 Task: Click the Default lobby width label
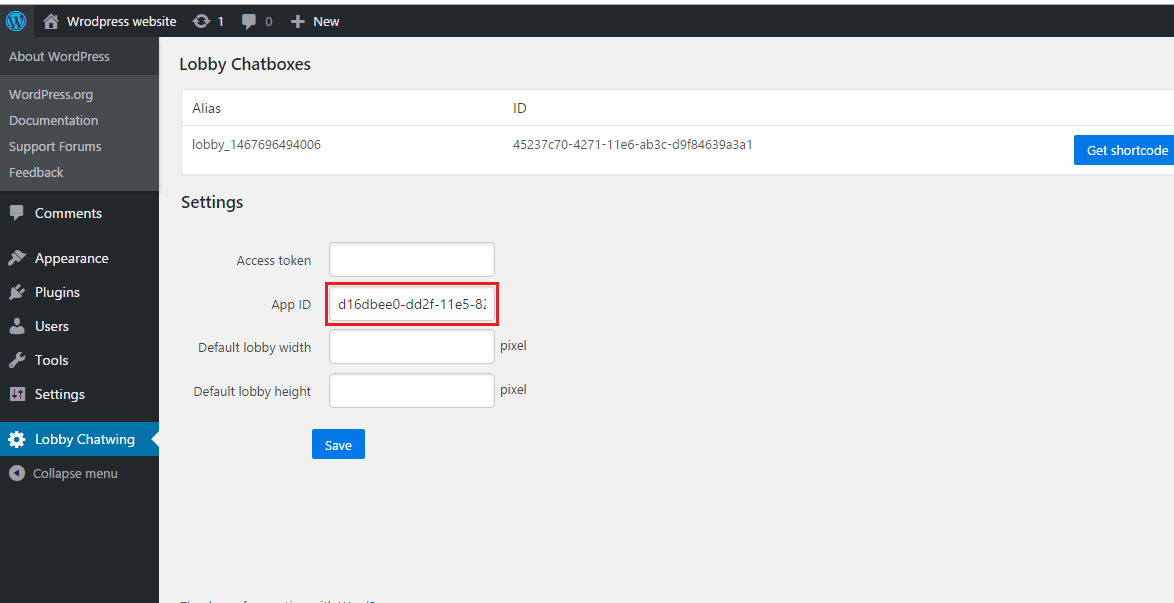pyautogui.click(x=255, y=348)
